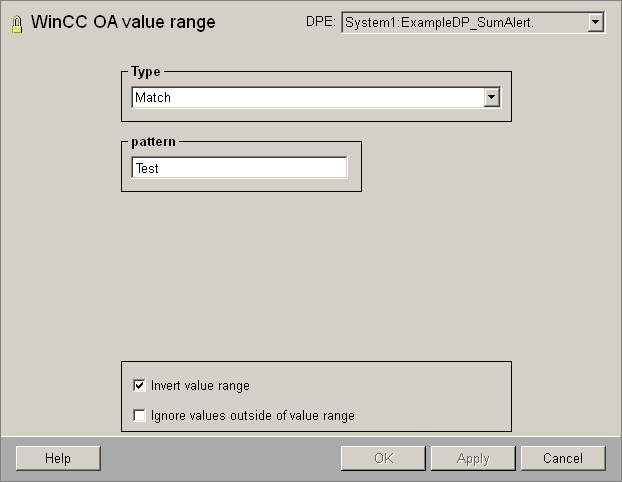Click the Help button

[x=58, y=458]
